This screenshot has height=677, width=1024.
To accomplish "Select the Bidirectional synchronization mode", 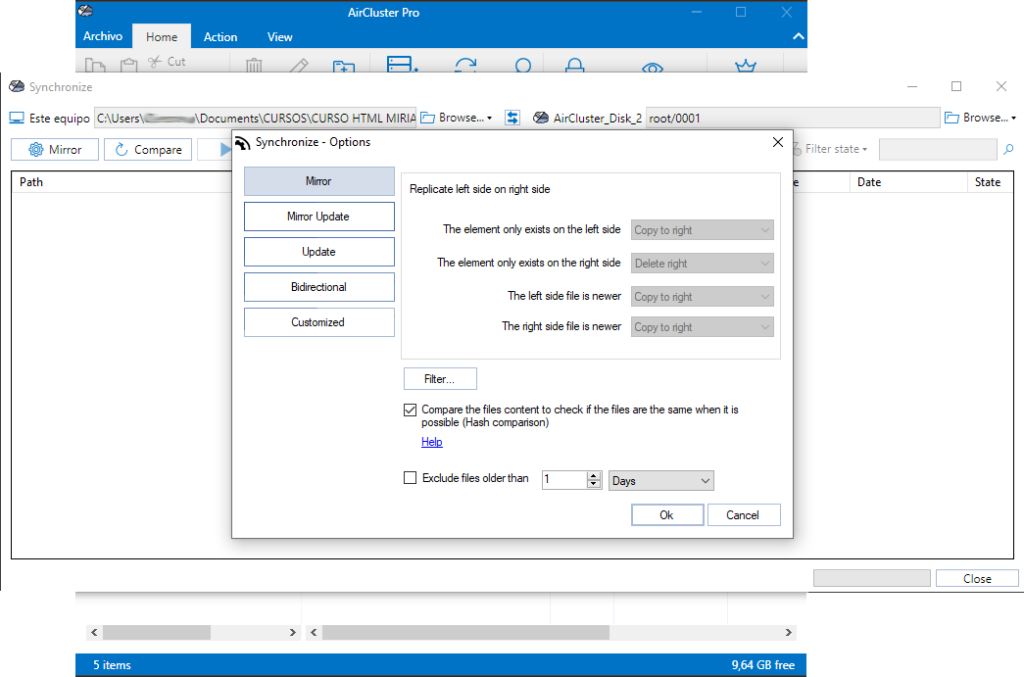I will tap(319, 286).
